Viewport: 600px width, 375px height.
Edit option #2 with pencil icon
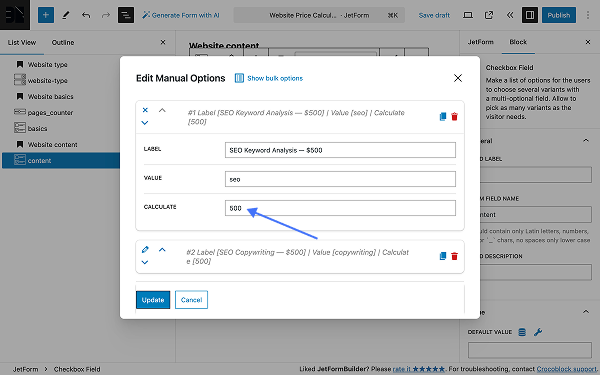145,250
